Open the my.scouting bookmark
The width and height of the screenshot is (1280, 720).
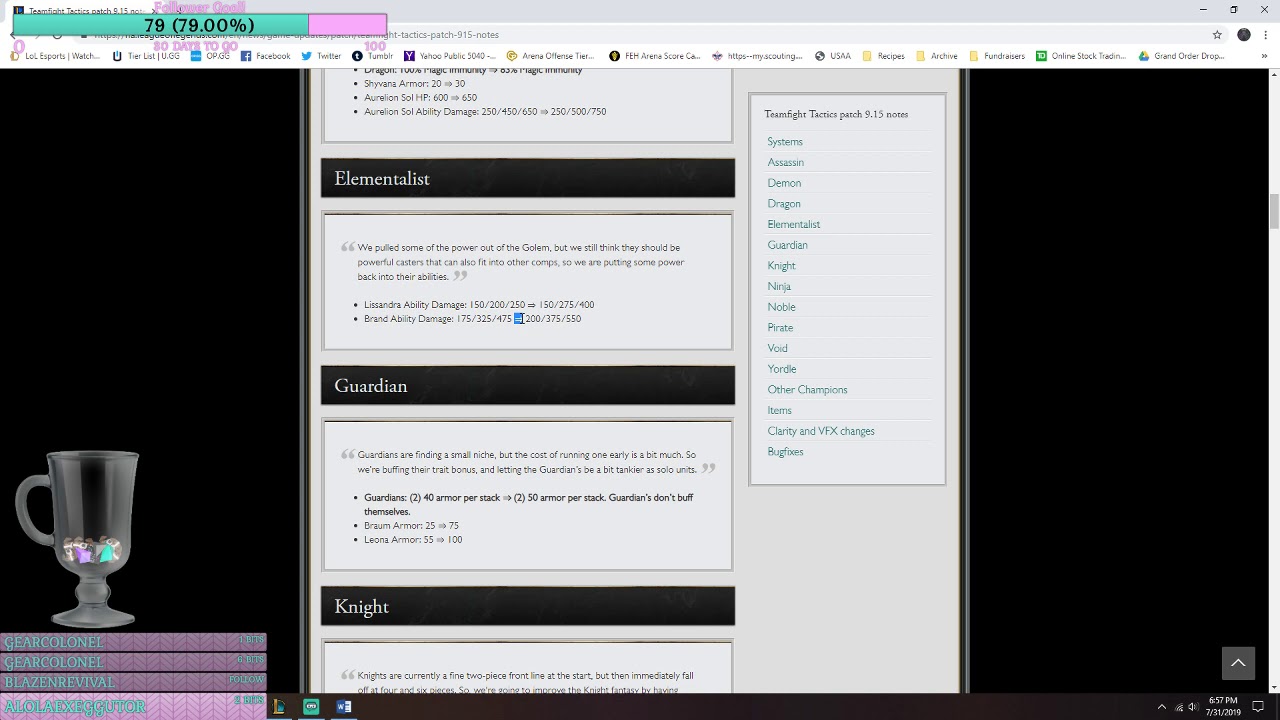click(x=757, y=56)
